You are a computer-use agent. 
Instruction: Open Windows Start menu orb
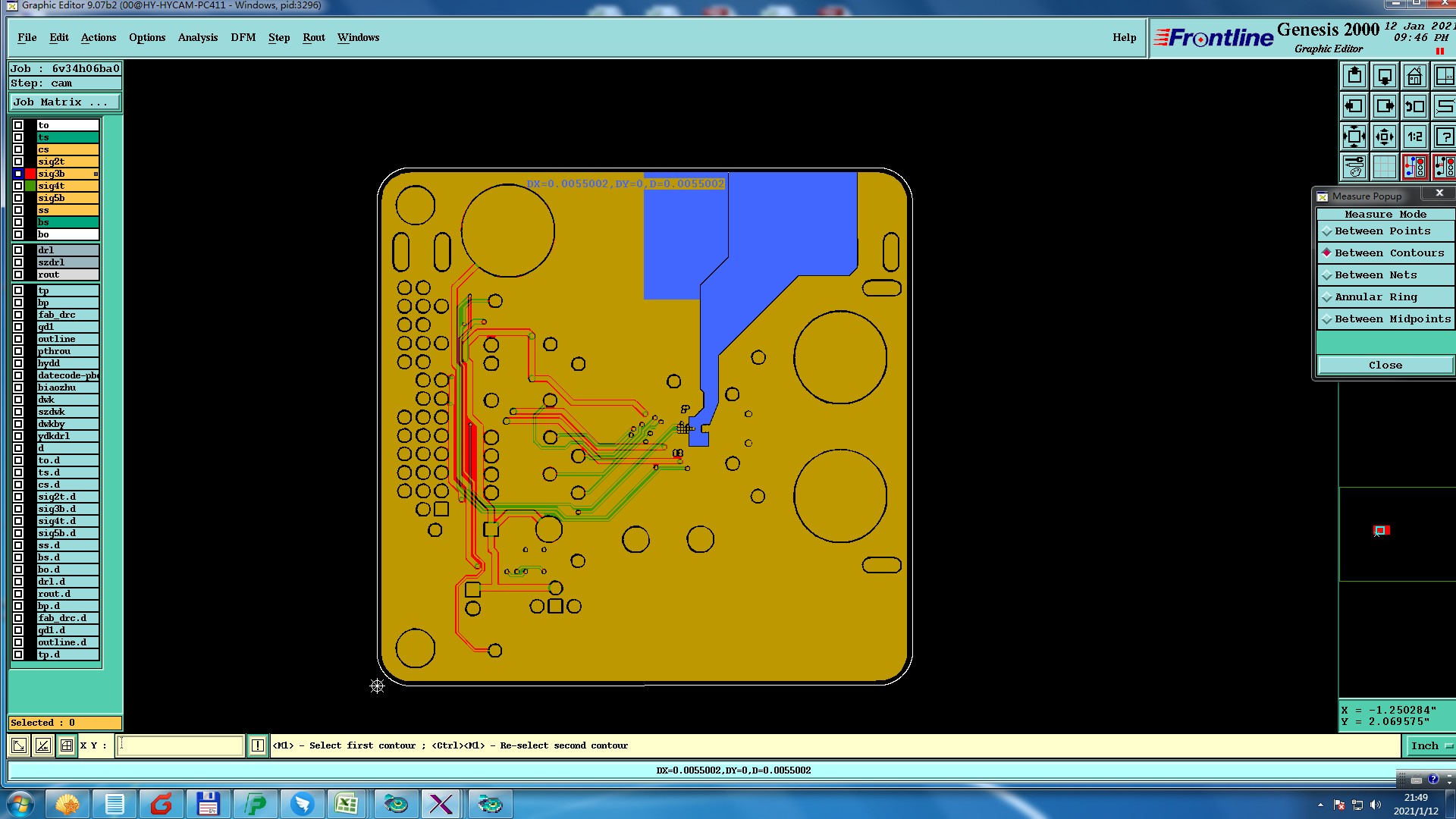(20, 804)
